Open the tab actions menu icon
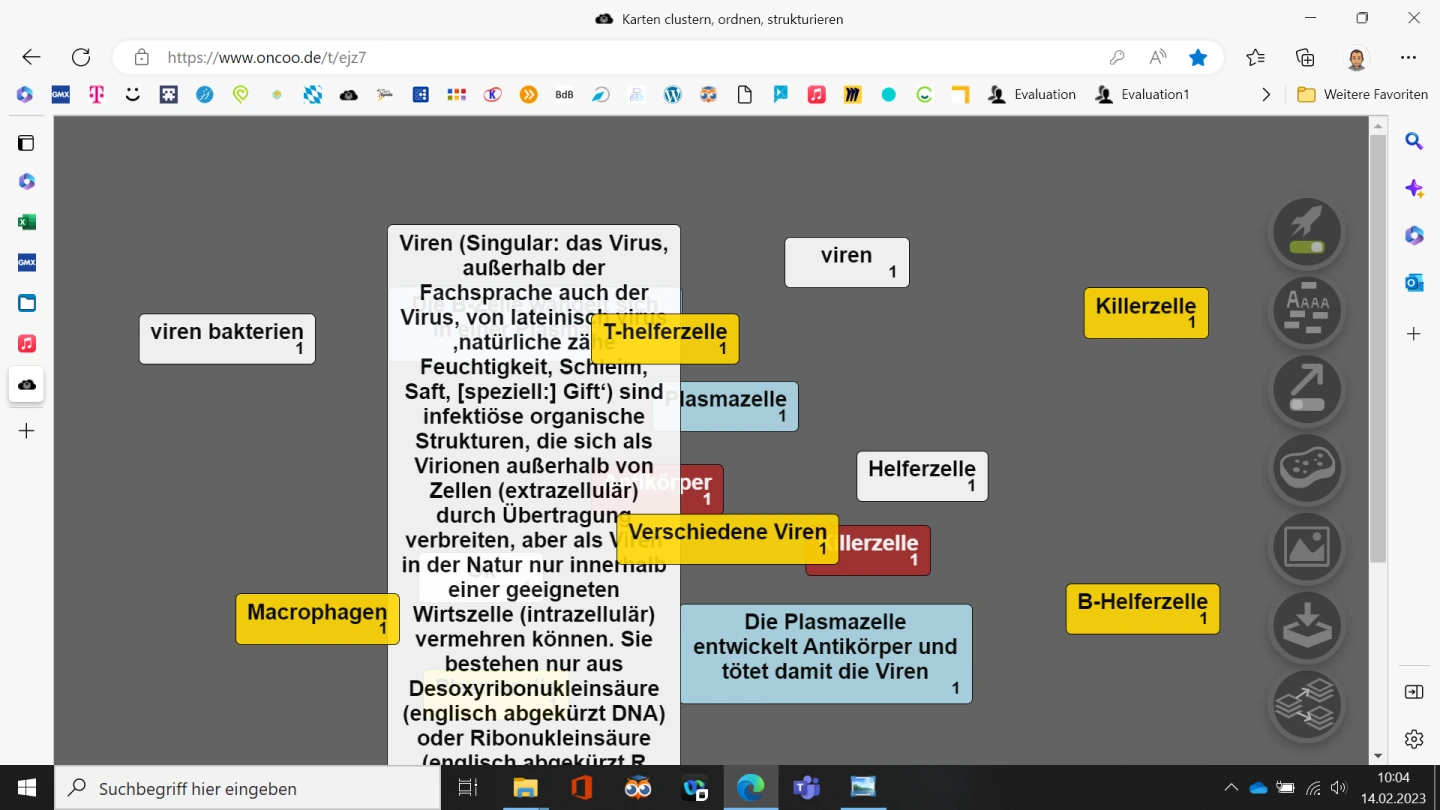The image size is (1440, 810). tap(26, 143)
